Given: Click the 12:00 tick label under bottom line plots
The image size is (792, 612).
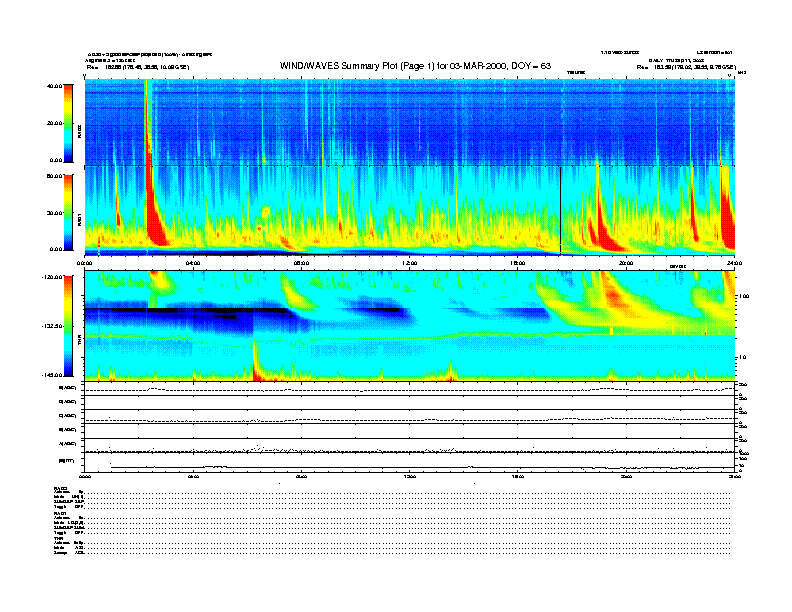Looking at the screenshot, I should point(410,476).
